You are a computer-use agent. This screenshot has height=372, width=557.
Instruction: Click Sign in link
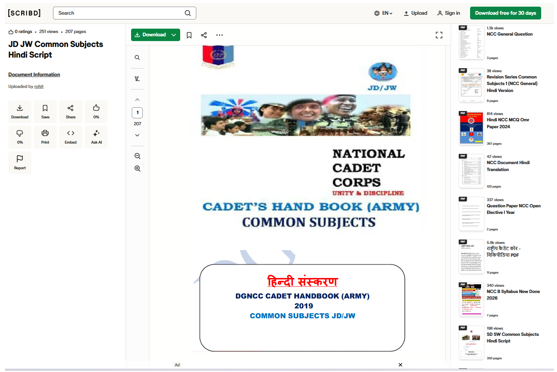pyautogui.click(x=449, y=13)
